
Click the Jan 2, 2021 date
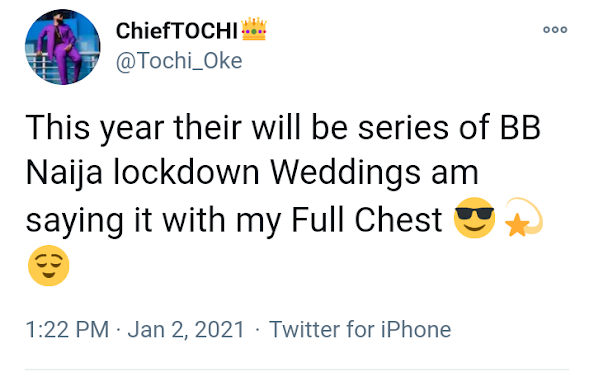point(186,329)
